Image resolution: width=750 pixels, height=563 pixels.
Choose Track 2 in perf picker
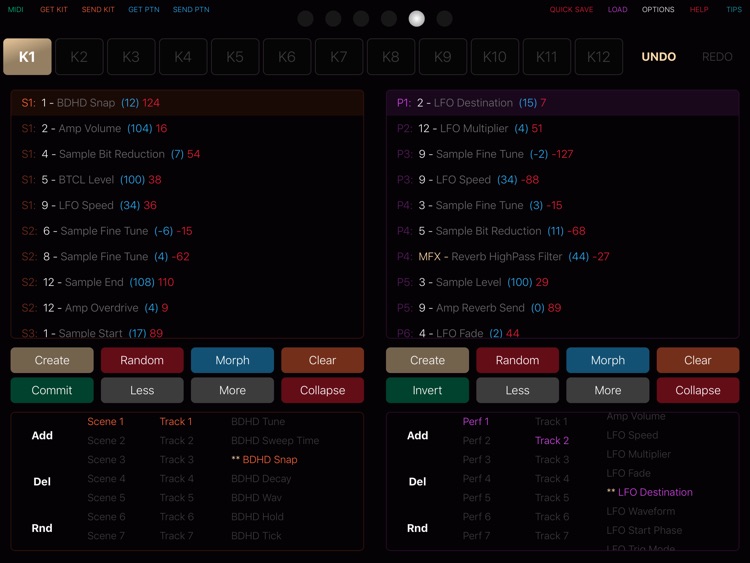[552, 441]
